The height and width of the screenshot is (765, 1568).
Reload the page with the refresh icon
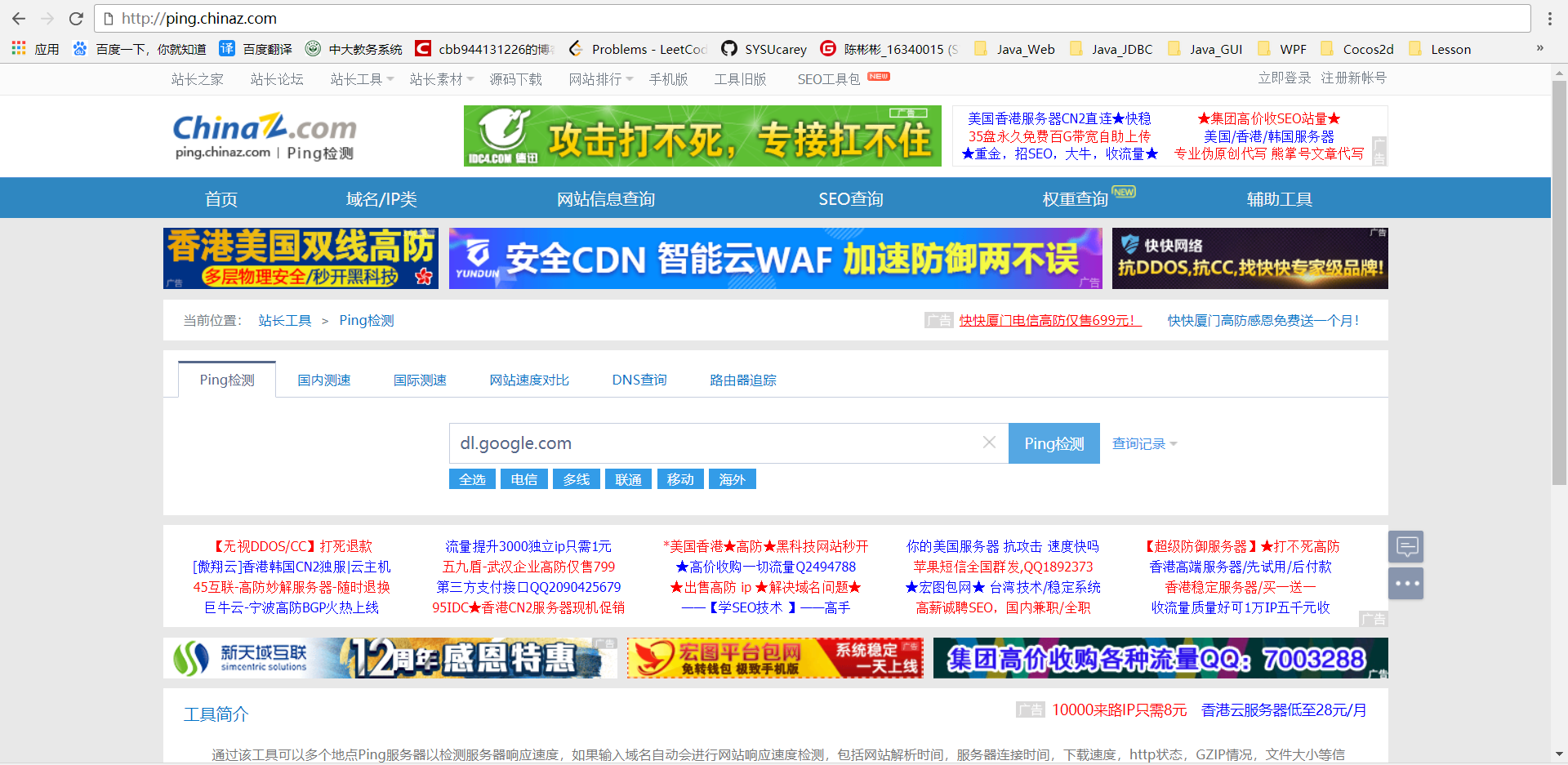(76, 18)
